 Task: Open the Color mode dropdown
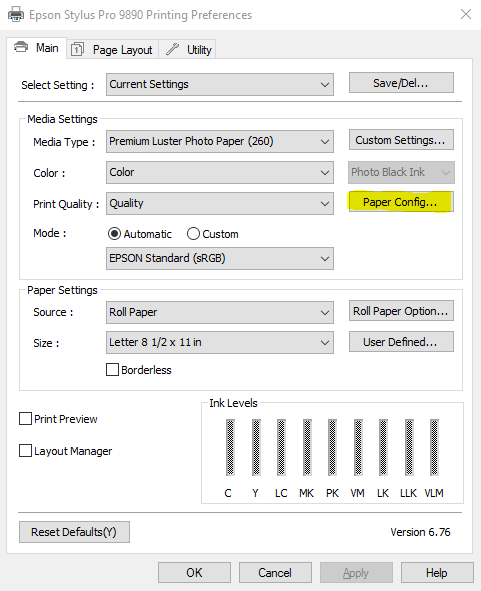click(220, 173)
